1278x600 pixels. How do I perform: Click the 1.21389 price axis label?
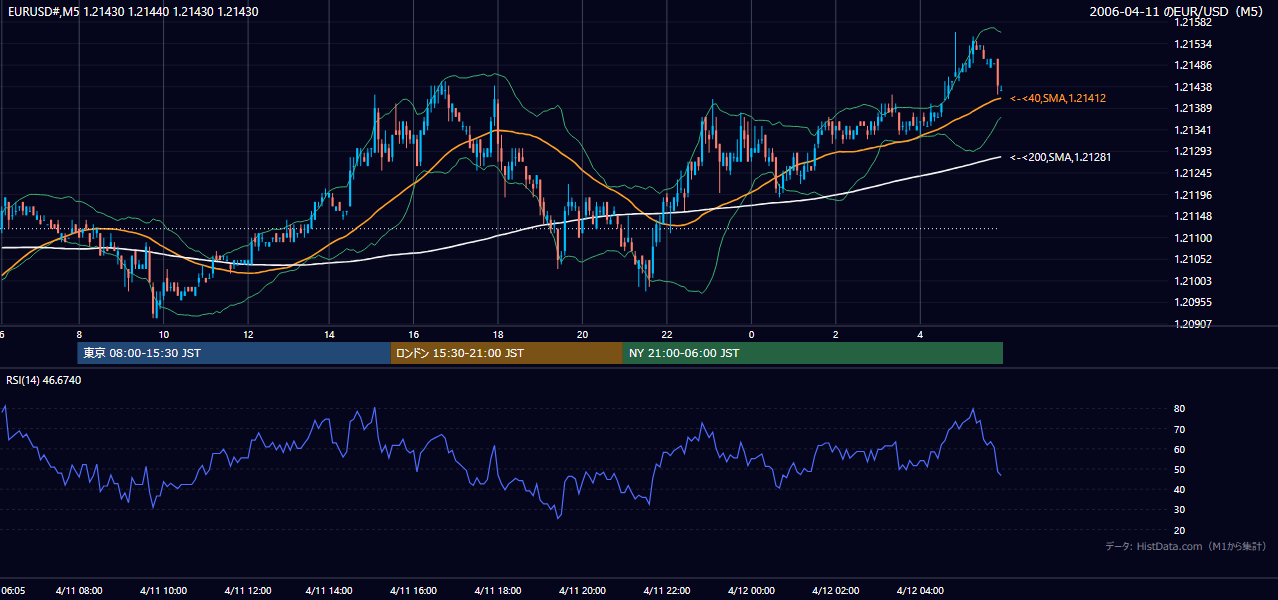point(1193,108)
